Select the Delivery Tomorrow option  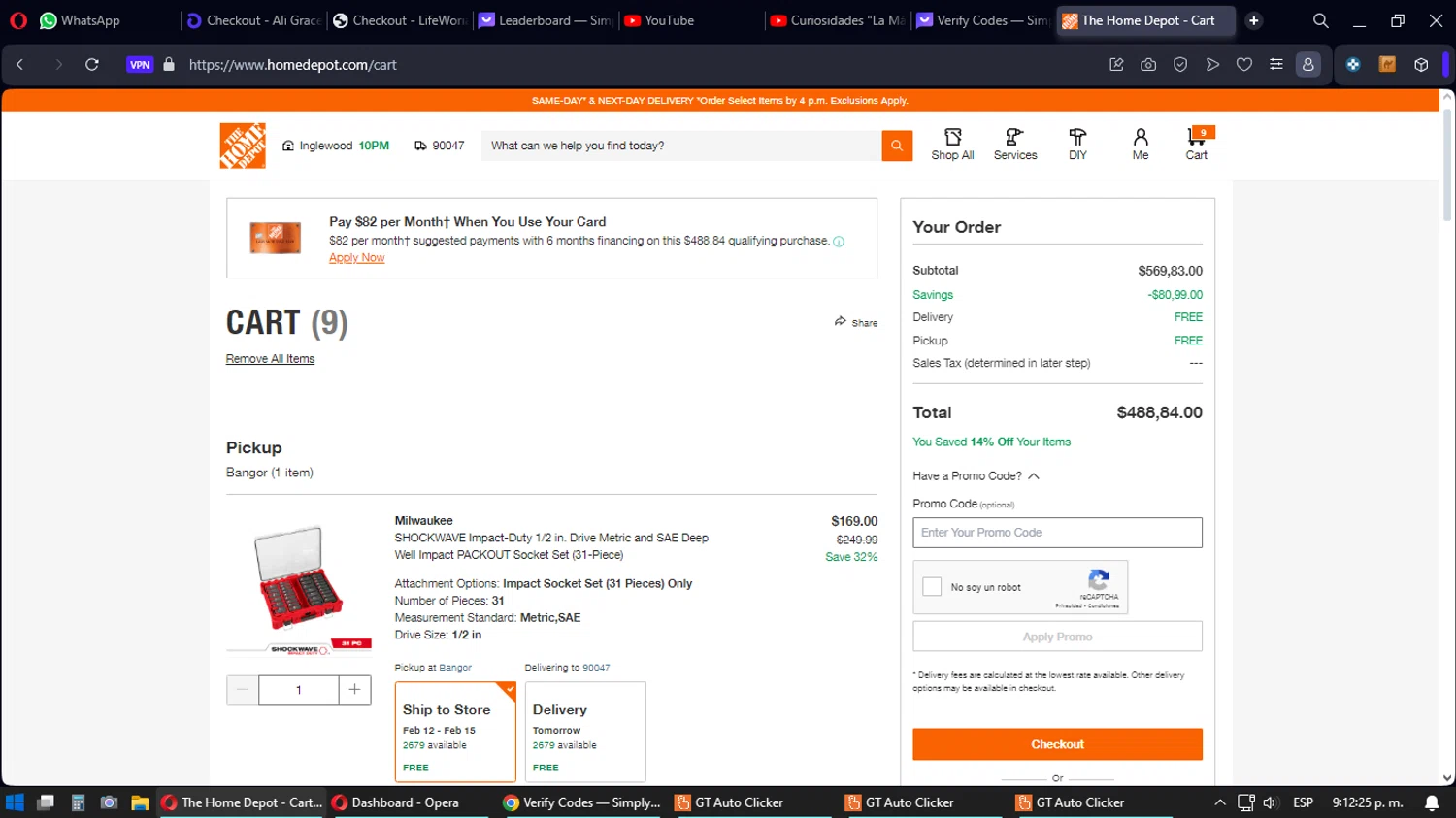coord(585,732)
